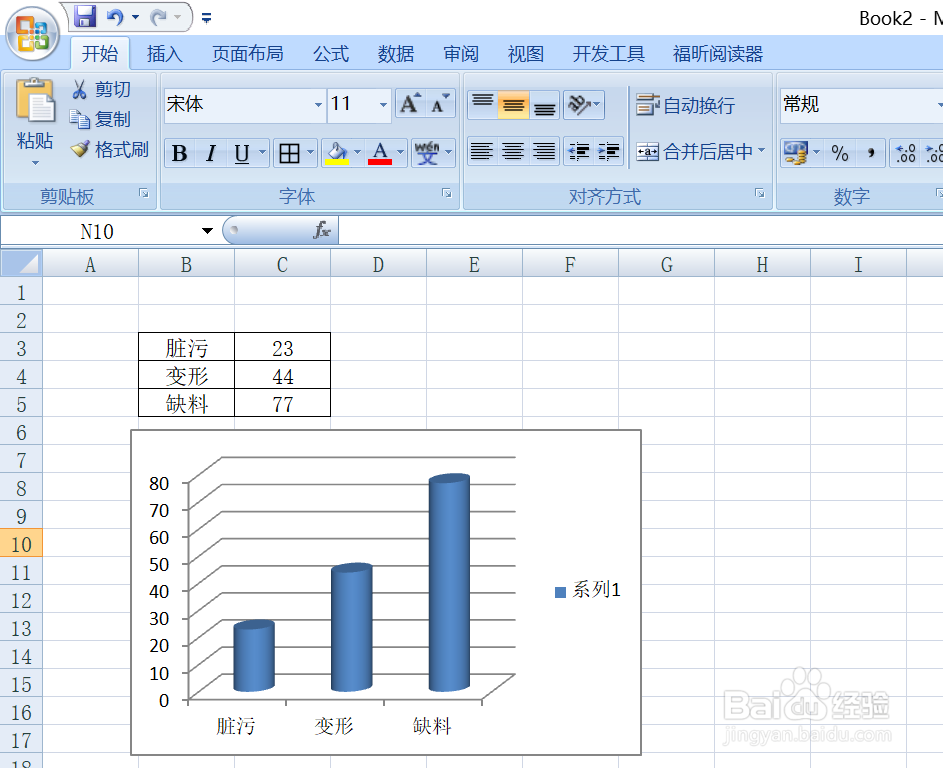
Task: Open the Formulas (公式) tab
Action: click(331, 54)
